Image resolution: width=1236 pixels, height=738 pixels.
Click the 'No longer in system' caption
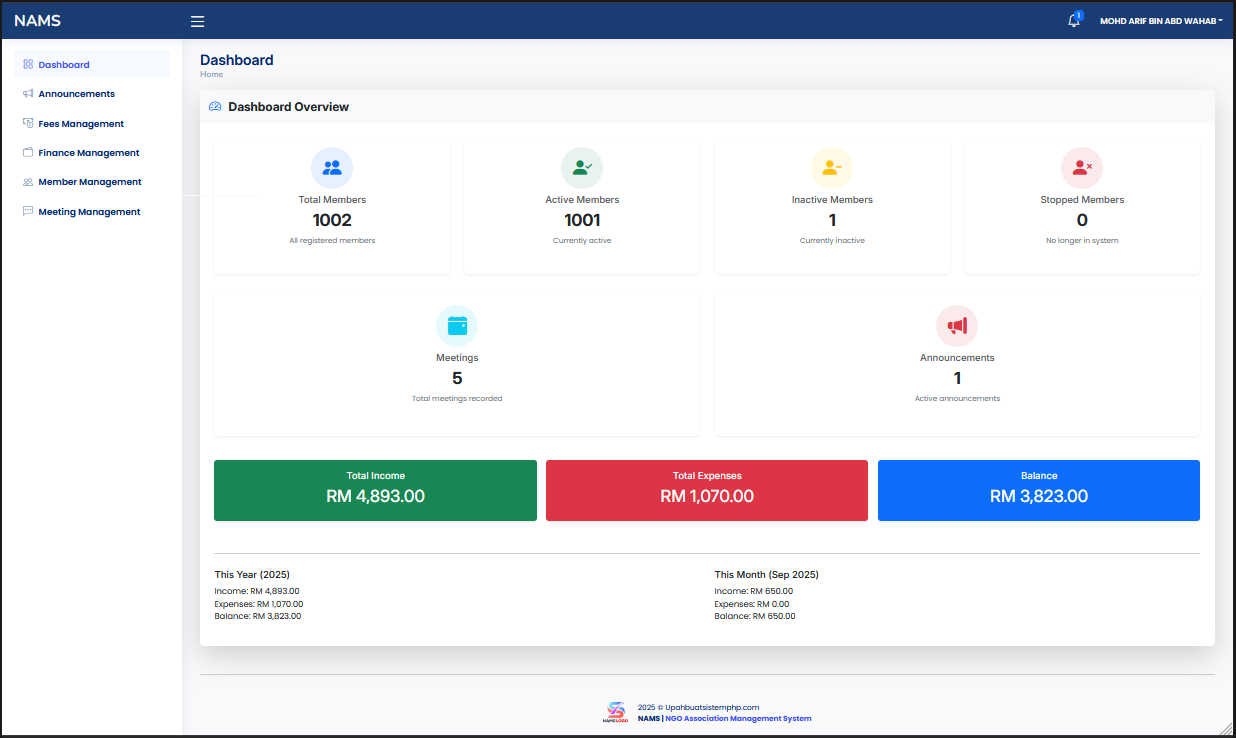1082,241
